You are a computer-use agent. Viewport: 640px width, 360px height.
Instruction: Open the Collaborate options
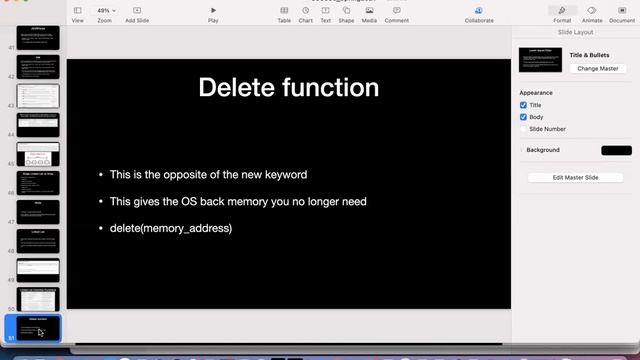pyautogui.click(x=479, y=10)
